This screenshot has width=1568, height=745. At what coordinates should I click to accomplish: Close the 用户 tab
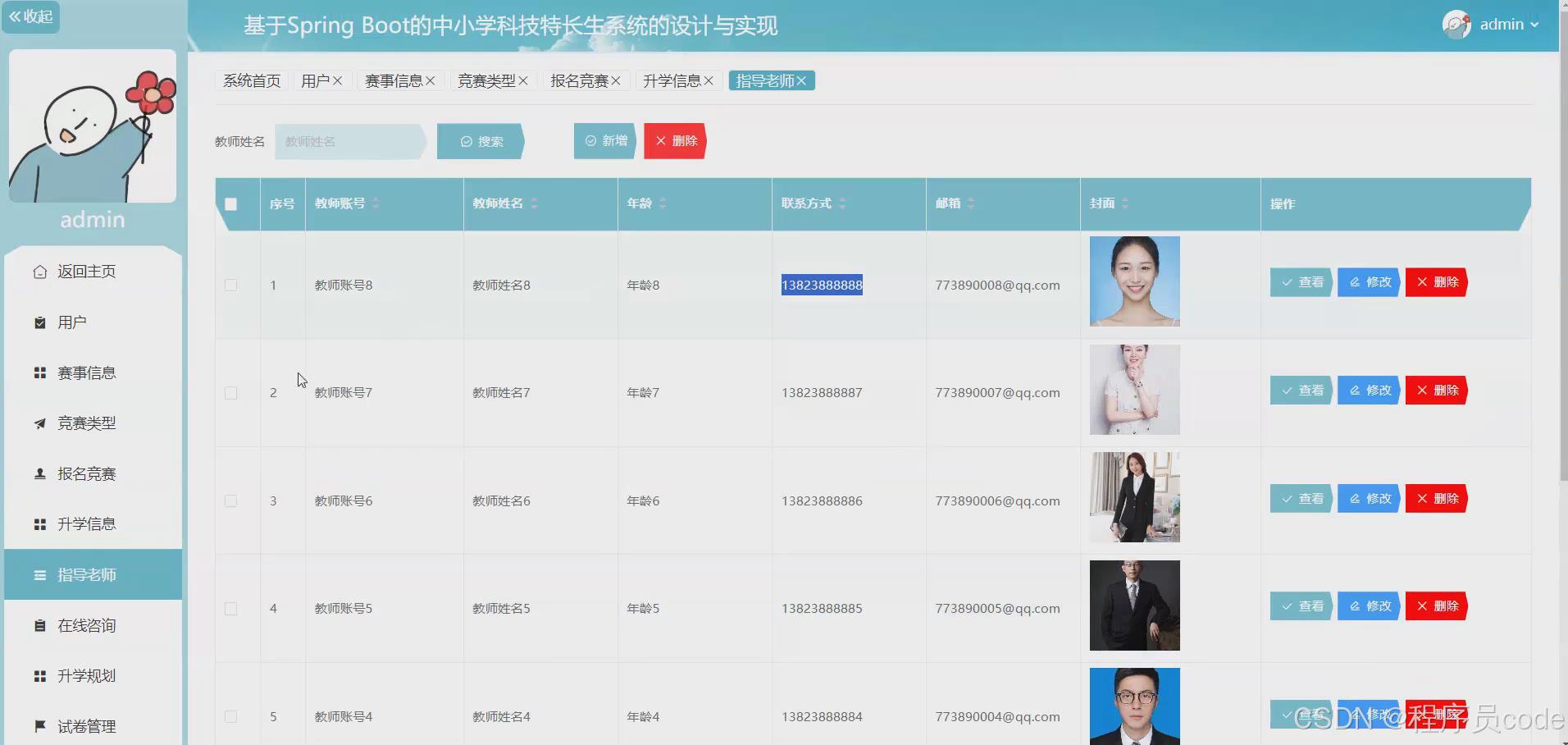(x=337, y=81)
